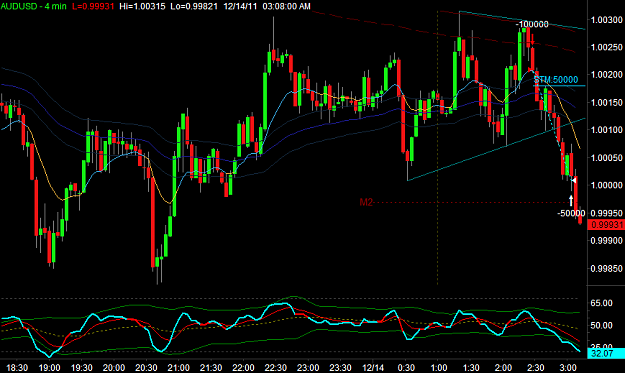
Task: Click the L=0.99931 last price readout
Action: pyautogui.click(x=93, y=6)
